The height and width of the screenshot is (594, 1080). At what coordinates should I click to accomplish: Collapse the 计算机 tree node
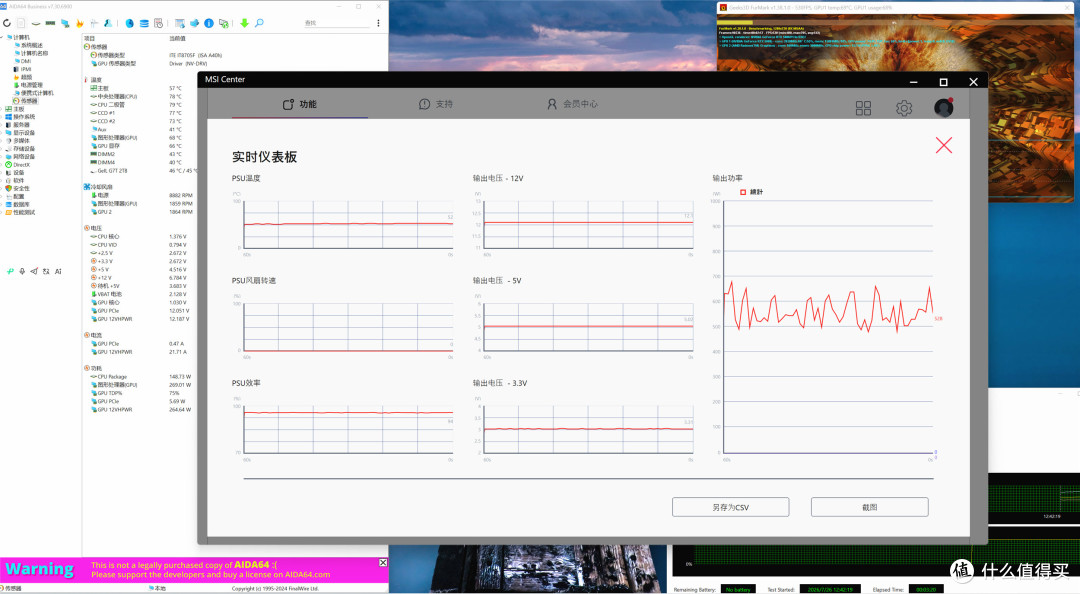tap(3, 37)
